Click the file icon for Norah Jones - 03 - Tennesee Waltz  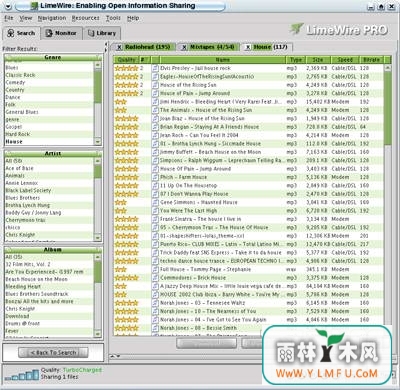(155, 303)
